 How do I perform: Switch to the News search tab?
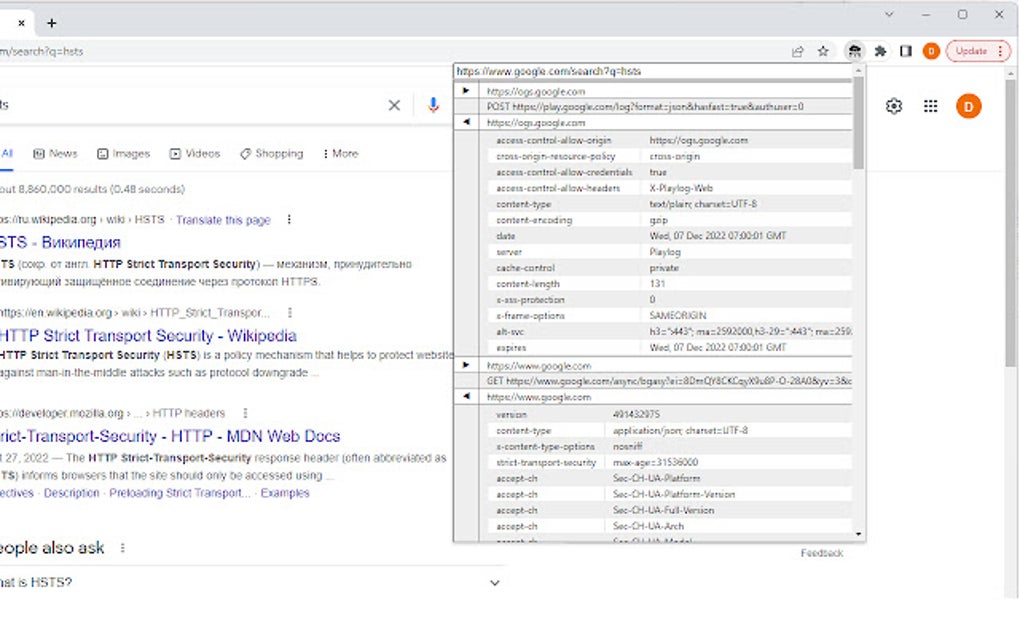[55, 153]
